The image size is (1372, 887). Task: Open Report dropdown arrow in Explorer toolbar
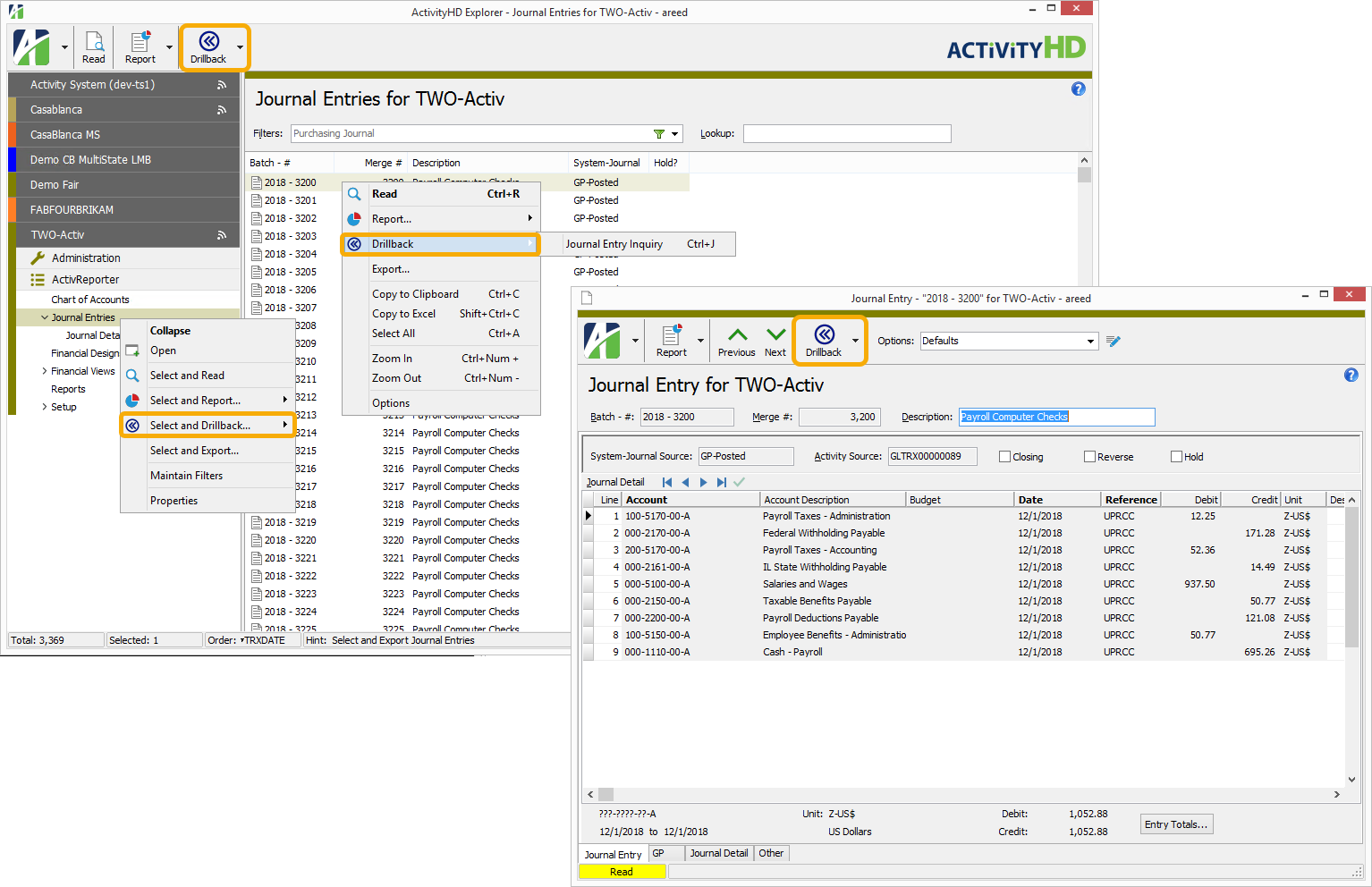point(169,47)
